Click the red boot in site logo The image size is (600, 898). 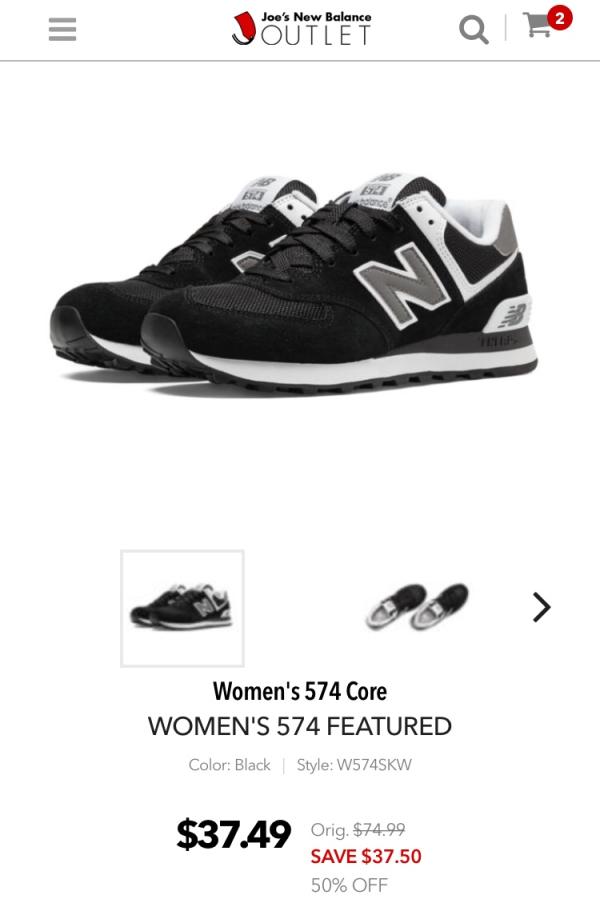244,27
